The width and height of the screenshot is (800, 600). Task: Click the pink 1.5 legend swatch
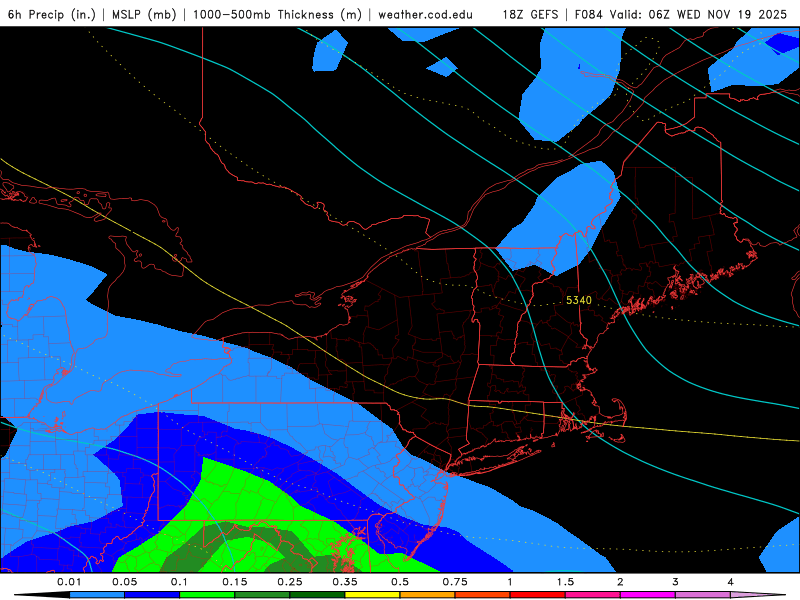tap(593, 595)
